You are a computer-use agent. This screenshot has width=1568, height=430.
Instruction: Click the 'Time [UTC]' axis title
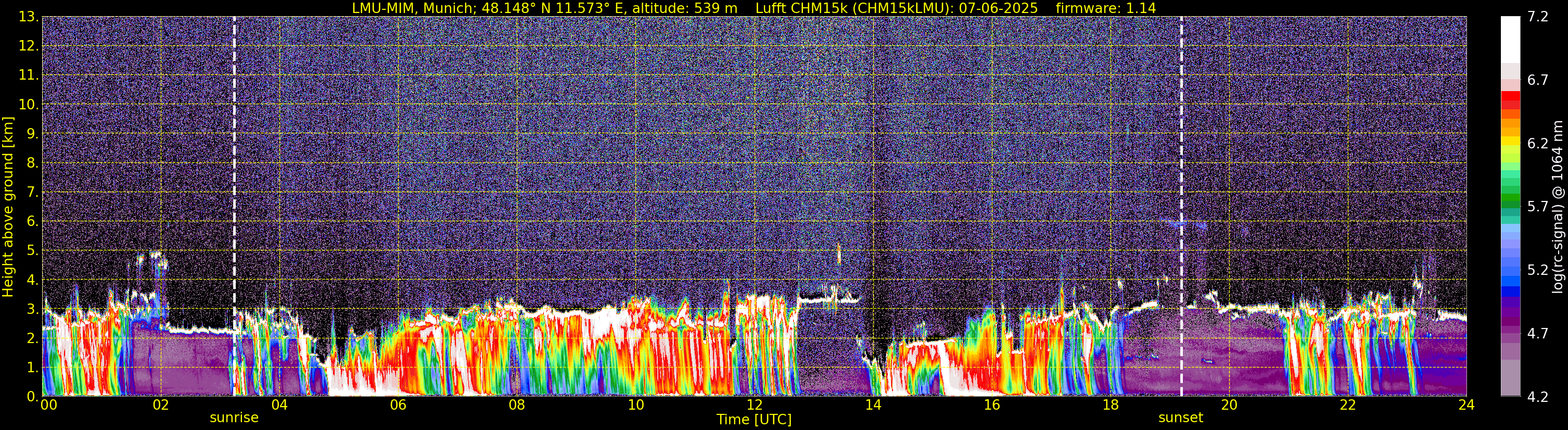754,420
